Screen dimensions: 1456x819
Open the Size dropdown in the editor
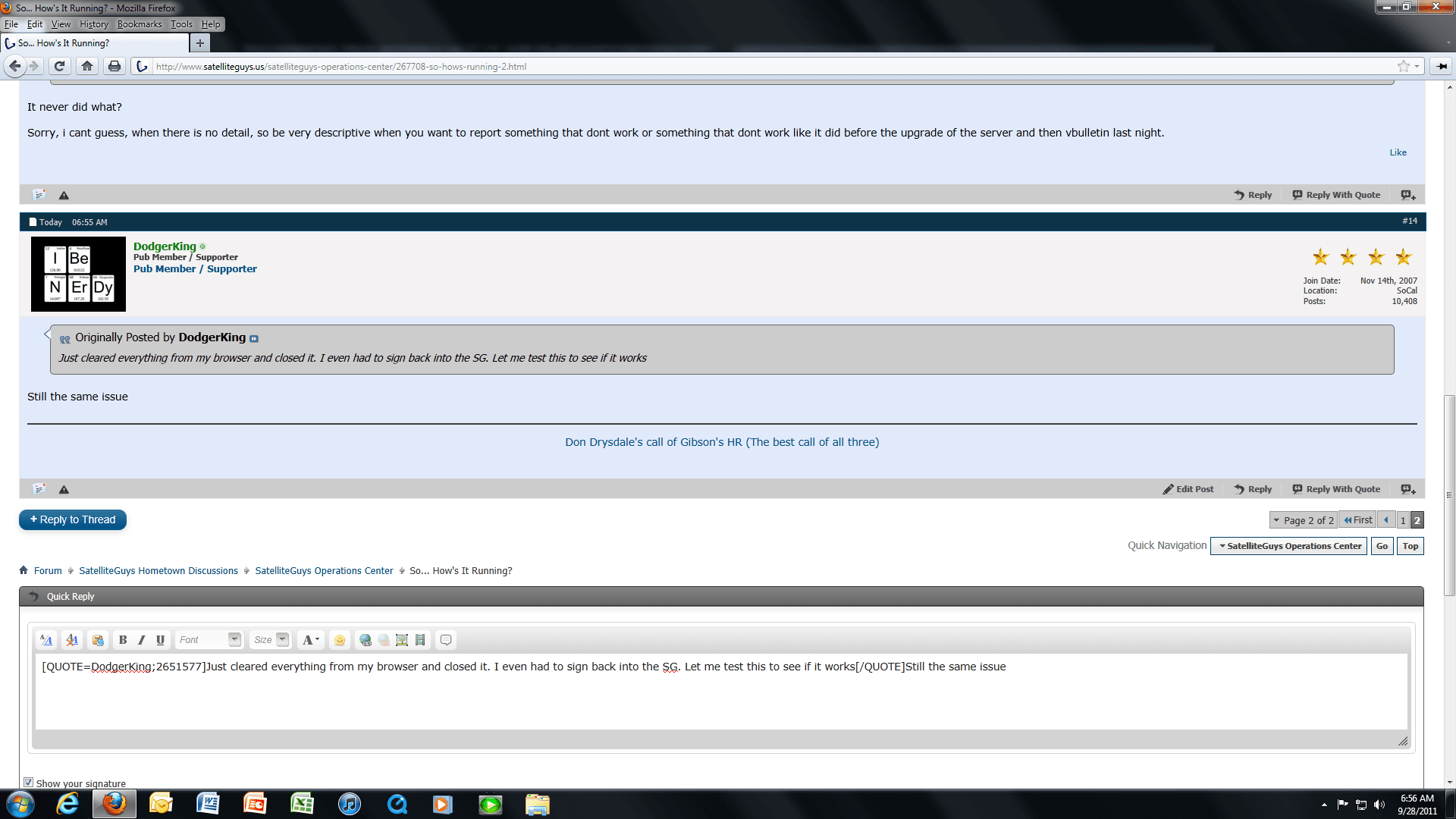point(271,640)
